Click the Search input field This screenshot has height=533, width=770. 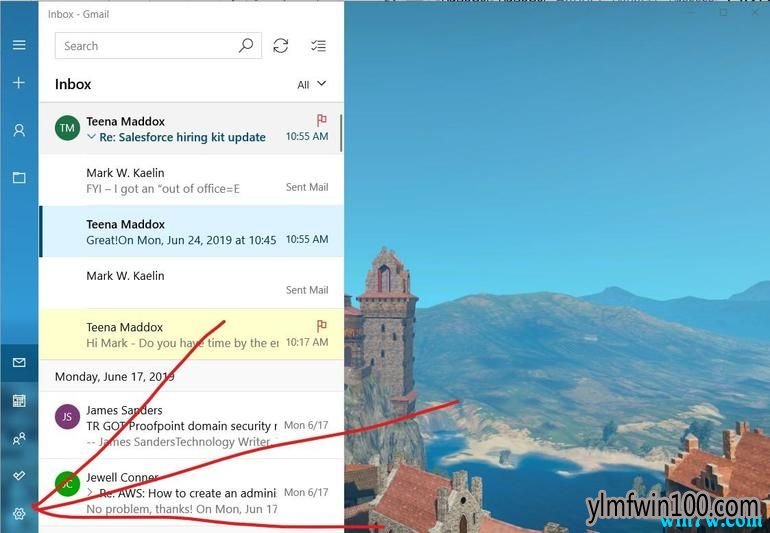click(158, 46)
